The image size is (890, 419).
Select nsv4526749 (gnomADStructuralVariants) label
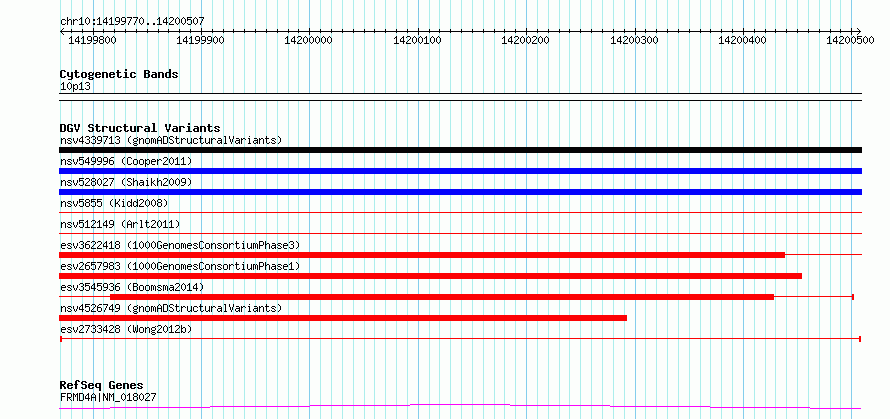tap(171, 308)
